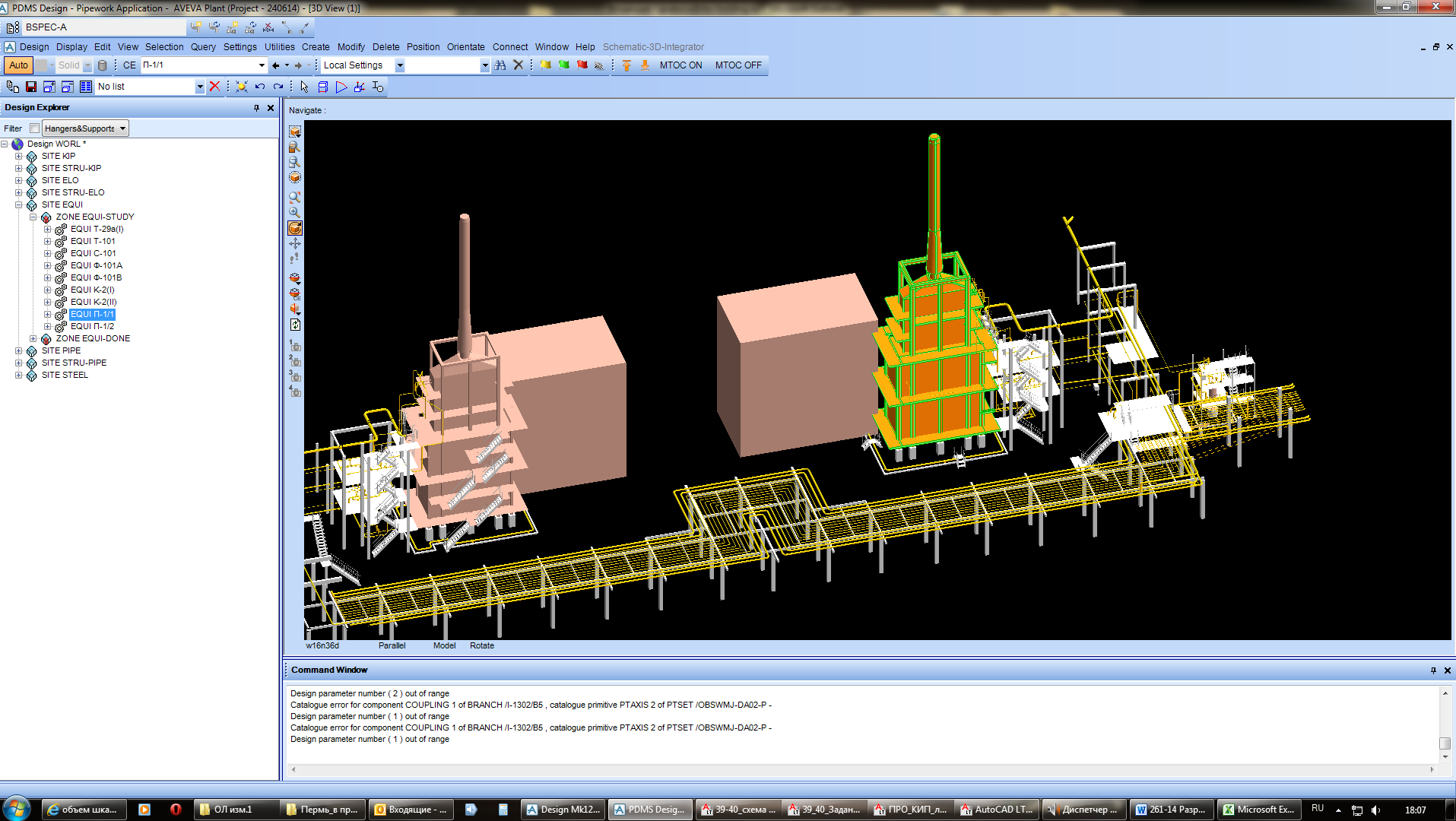Click the red flag icon
Viewport: 1456px width, 821px height.
582,65
